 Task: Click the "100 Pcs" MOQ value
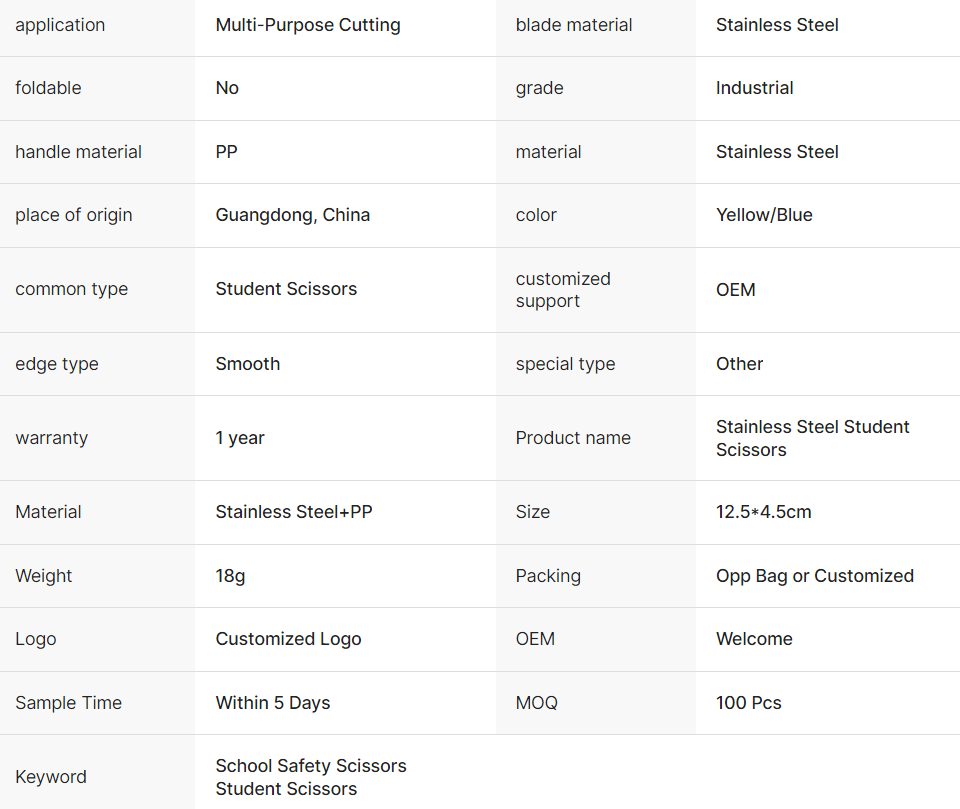point(749,703)
